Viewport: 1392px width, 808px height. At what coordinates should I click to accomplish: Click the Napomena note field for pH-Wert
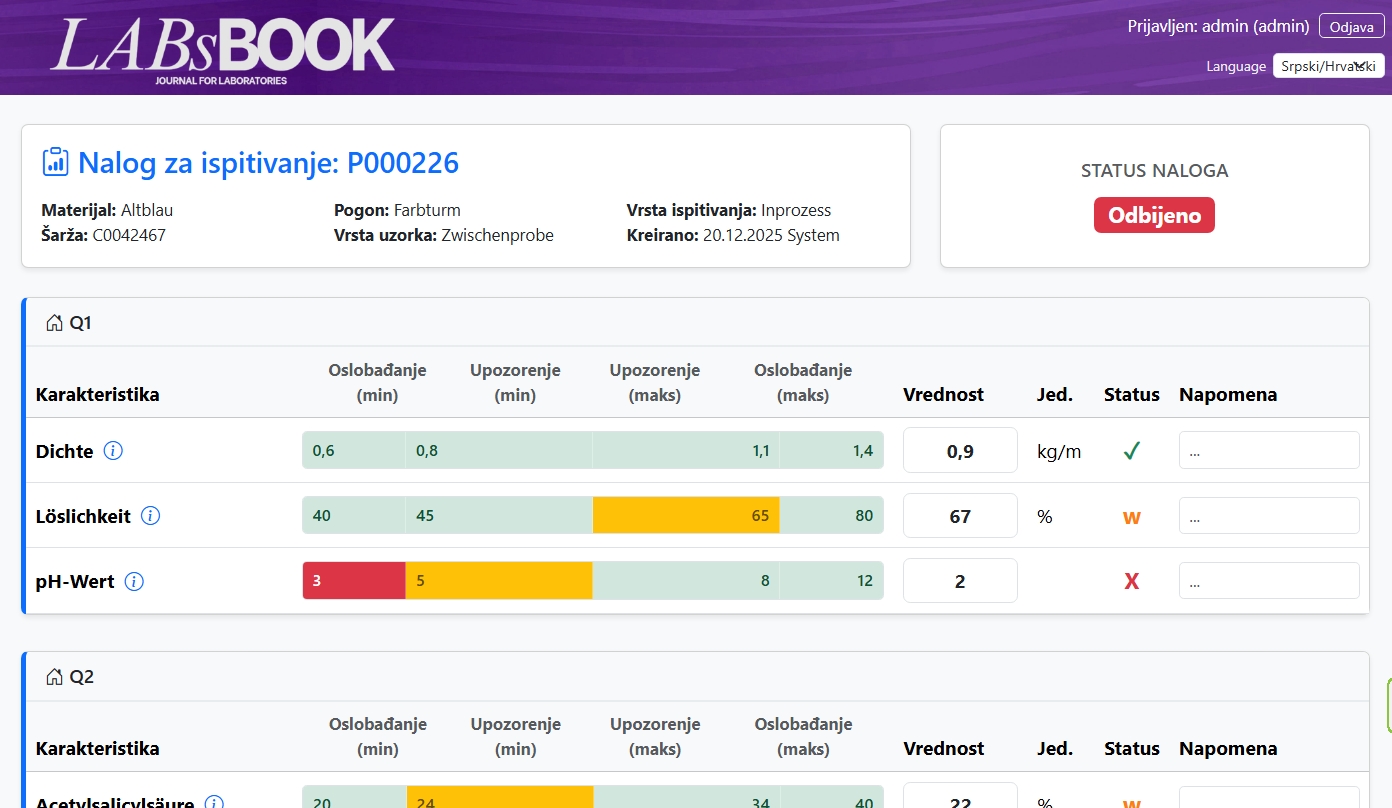pos(1269,581)
